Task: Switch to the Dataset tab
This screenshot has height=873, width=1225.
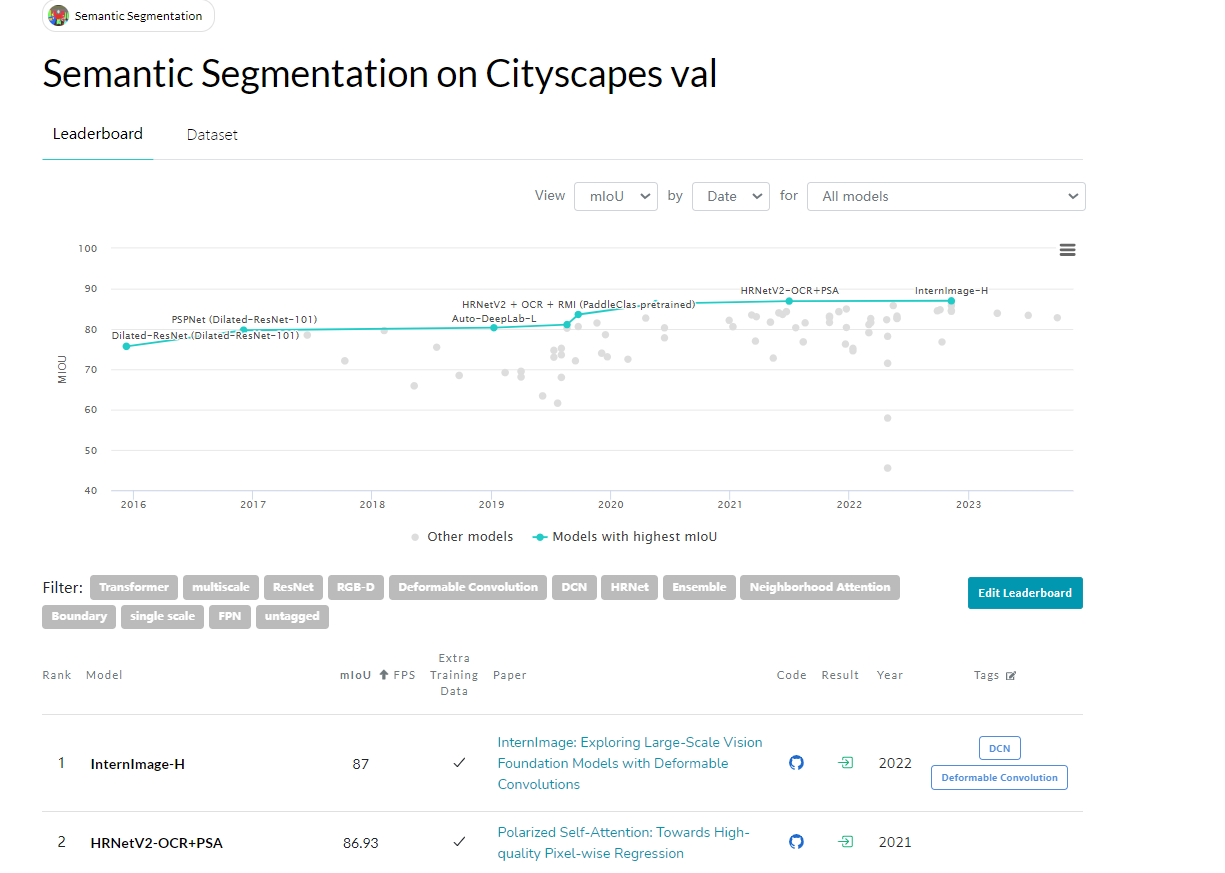Action: (x=212, y=134)
